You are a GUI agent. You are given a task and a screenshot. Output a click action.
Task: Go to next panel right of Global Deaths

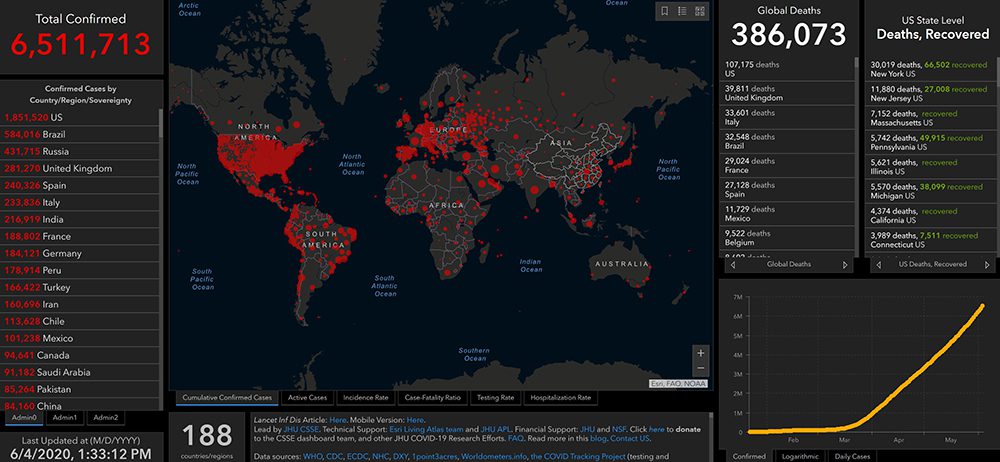845,264
